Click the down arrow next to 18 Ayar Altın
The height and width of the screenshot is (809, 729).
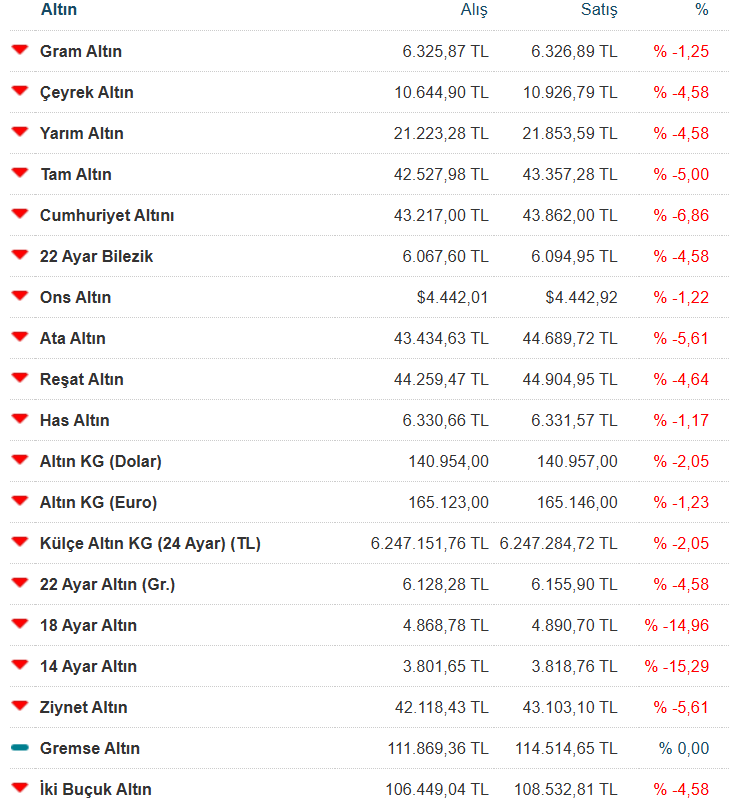click(19, 624)
